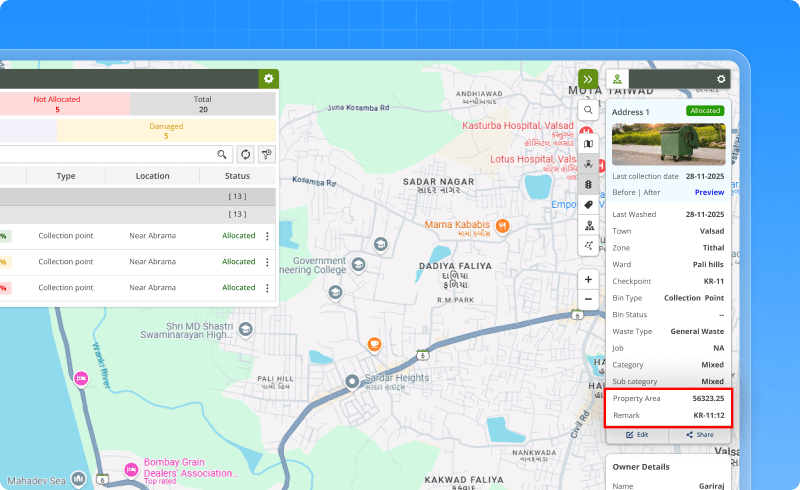This screenshot has height=490, width=800.
Task: Open settings gear on left list panel
Action: [268, 79]
